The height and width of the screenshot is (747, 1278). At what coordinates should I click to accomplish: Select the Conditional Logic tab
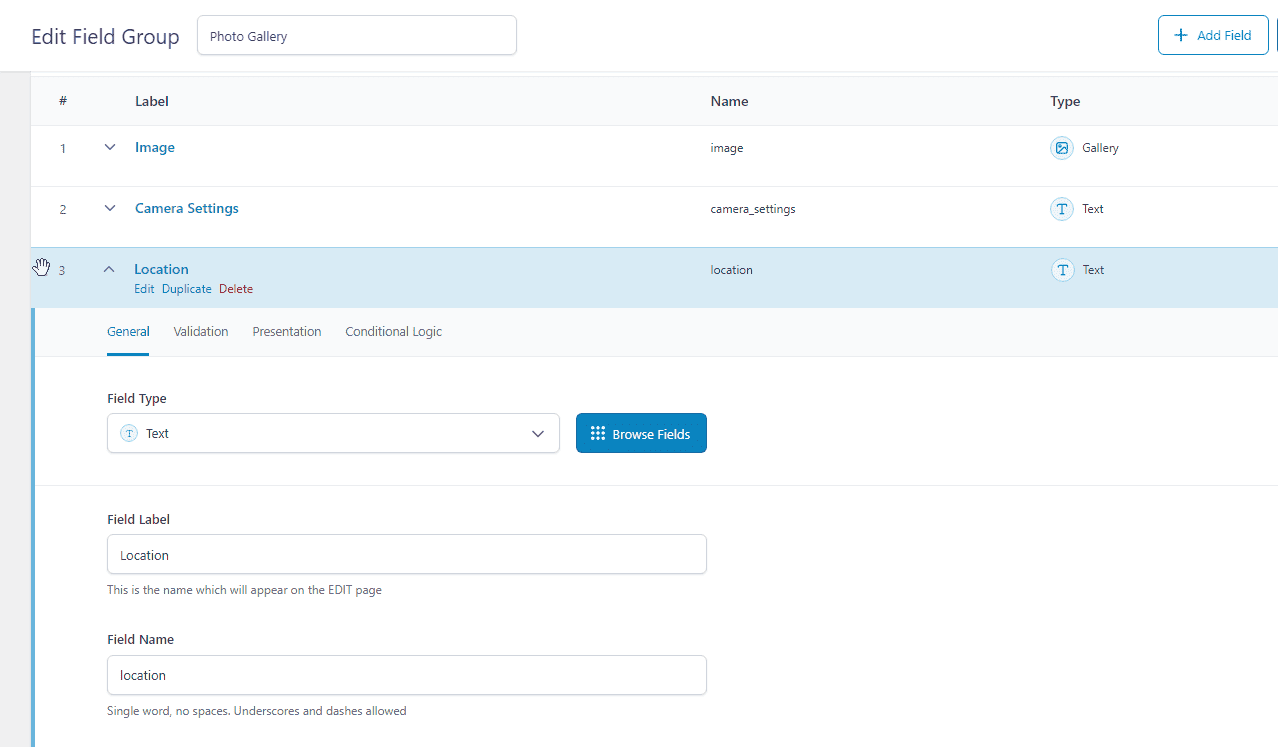point(393,332)
